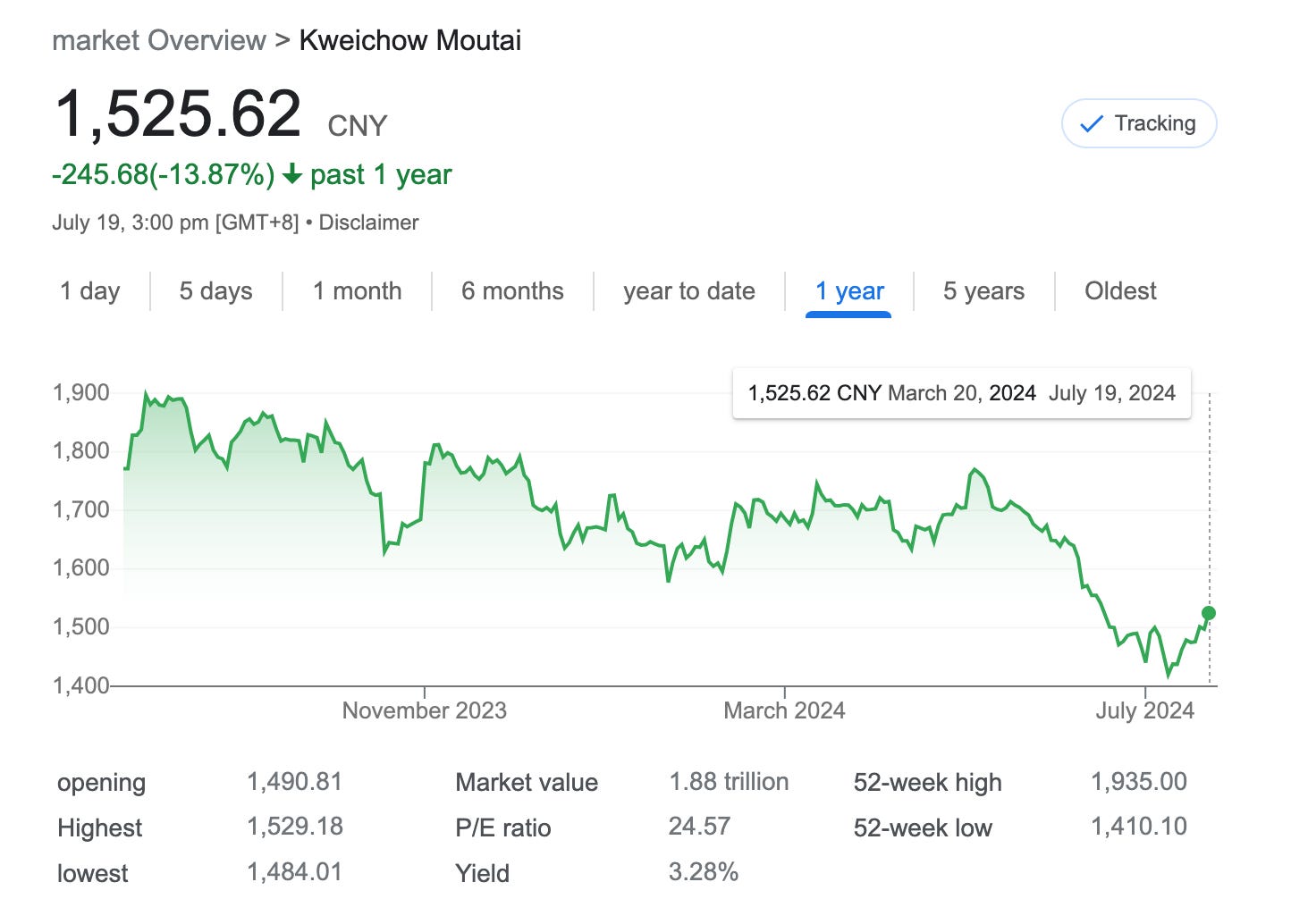Click the 'Market value' label

527,783
